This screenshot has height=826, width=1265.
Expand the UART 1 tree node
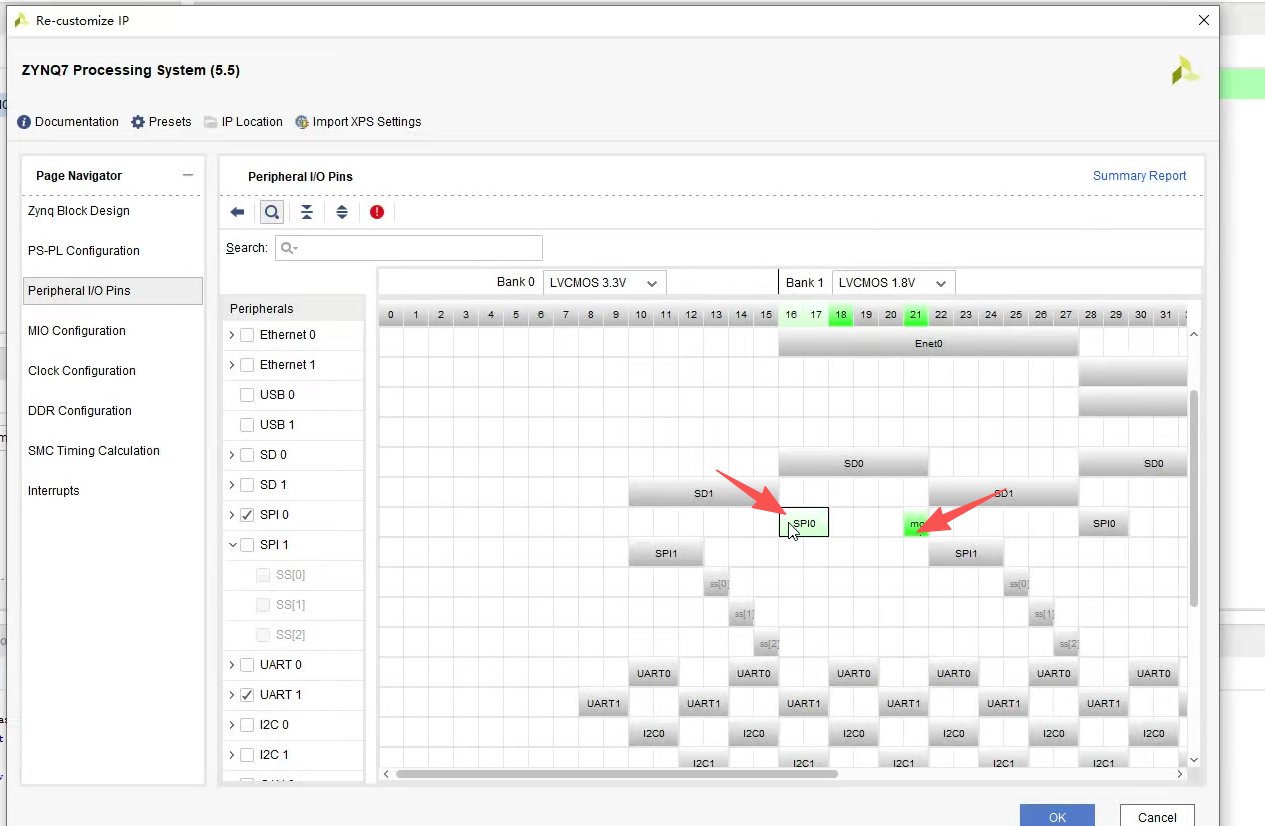click(x=232, y=695)
